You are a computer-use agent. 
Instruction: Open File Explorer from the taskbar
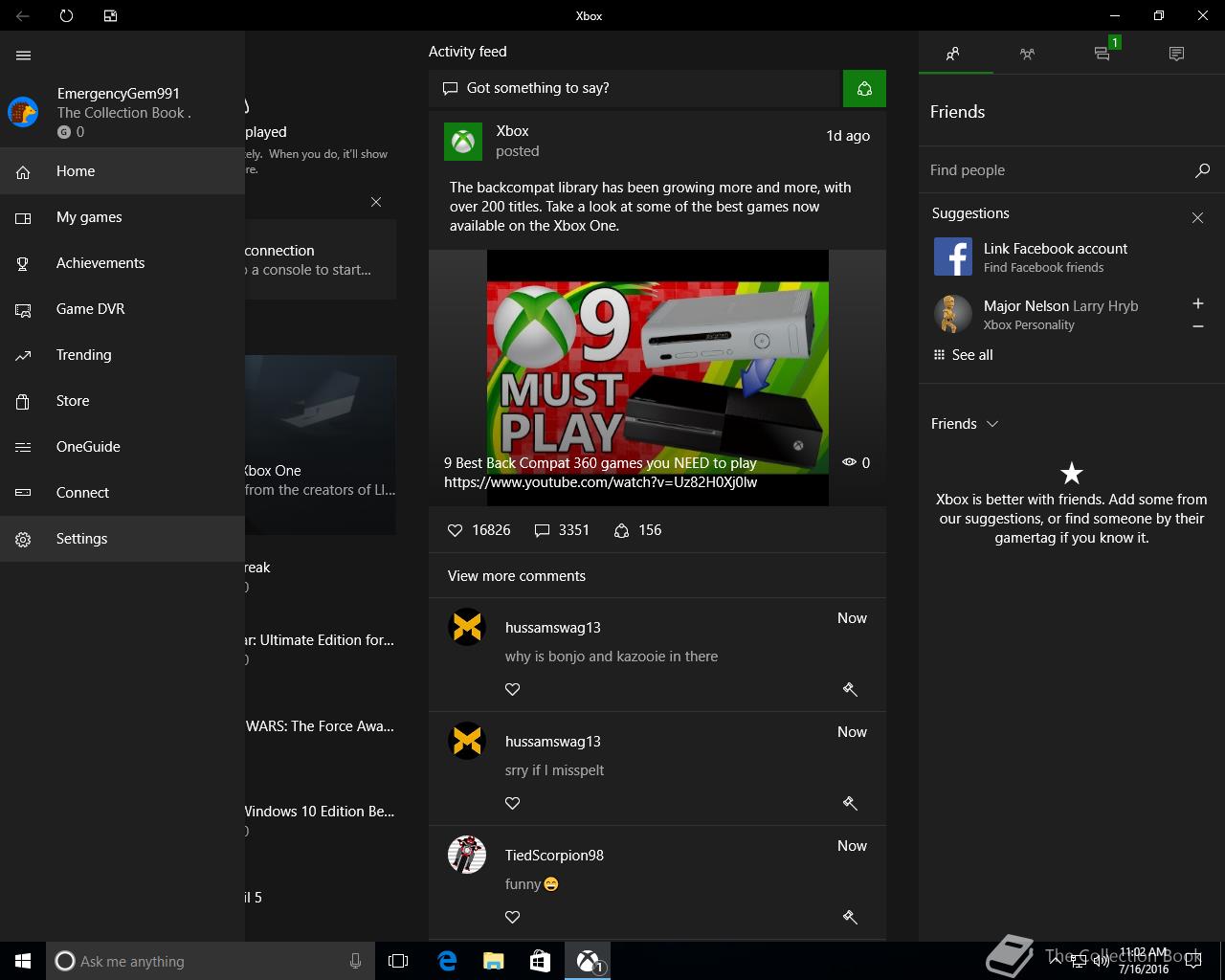pos(493,961)
